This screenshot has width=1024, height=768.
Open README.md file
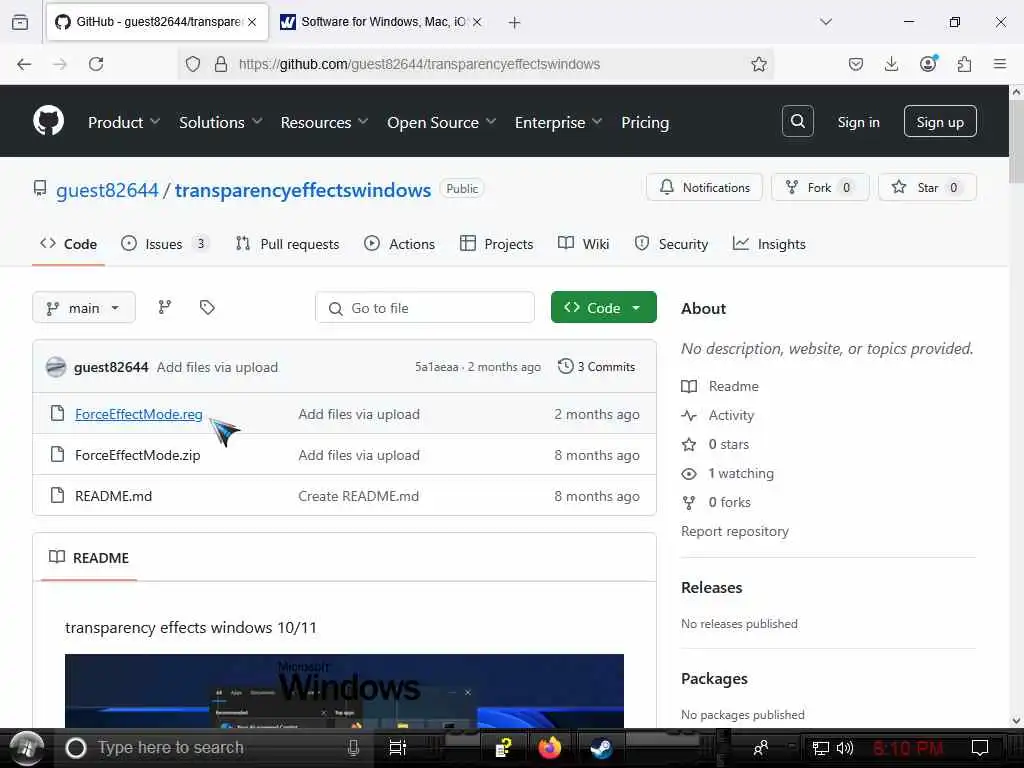click(113, 496)
